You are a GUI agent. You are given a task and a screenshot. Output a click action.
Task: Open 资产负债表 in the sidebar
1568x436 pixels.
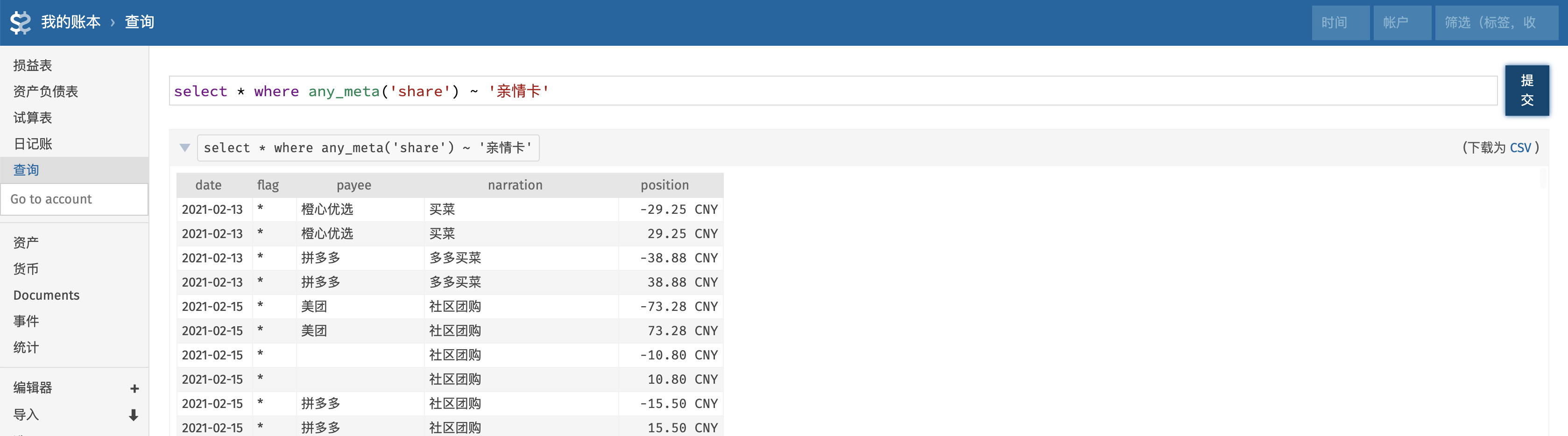[x=46, y=91]
